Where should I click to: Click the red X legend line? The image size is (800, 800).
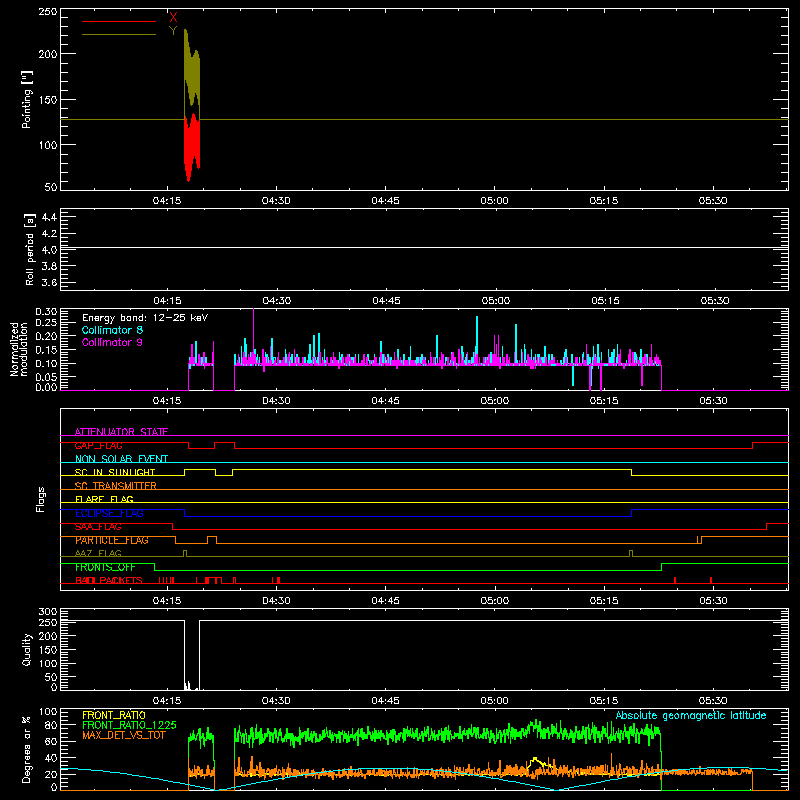[119, 21]
